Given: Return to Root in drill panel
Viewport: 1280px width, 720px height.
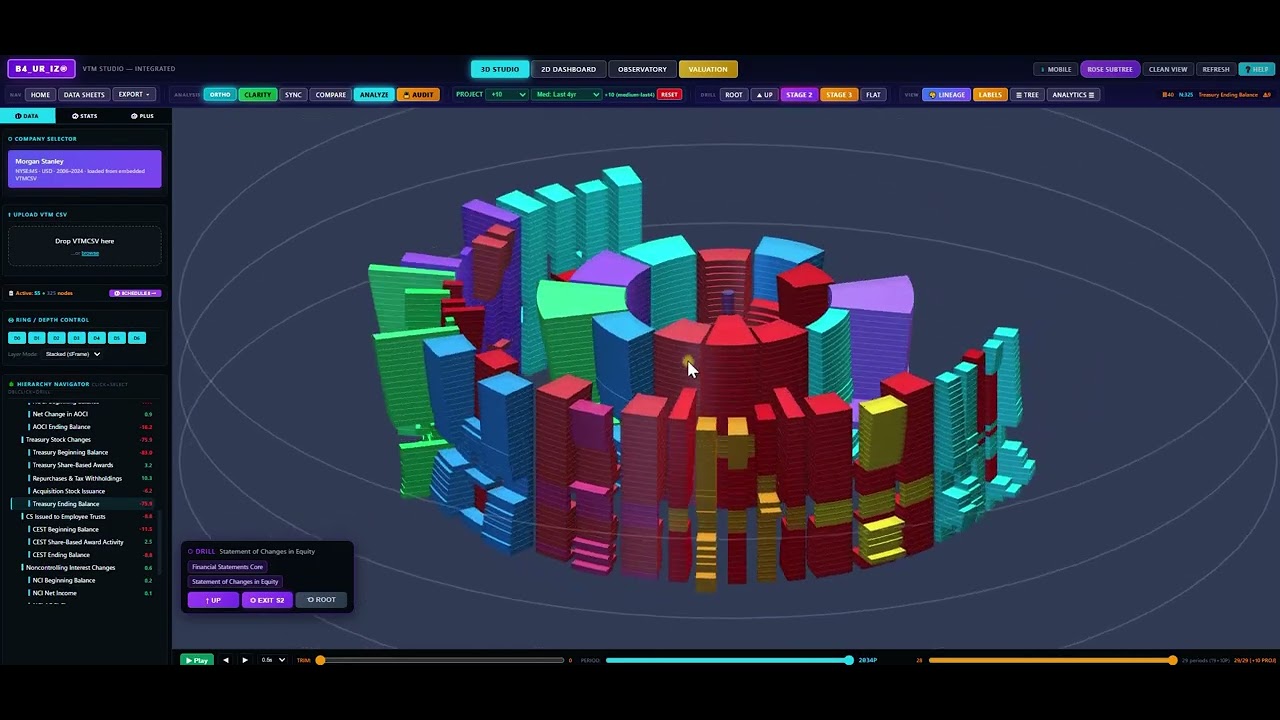Looking at the screenshot, I should click(322, 600).
